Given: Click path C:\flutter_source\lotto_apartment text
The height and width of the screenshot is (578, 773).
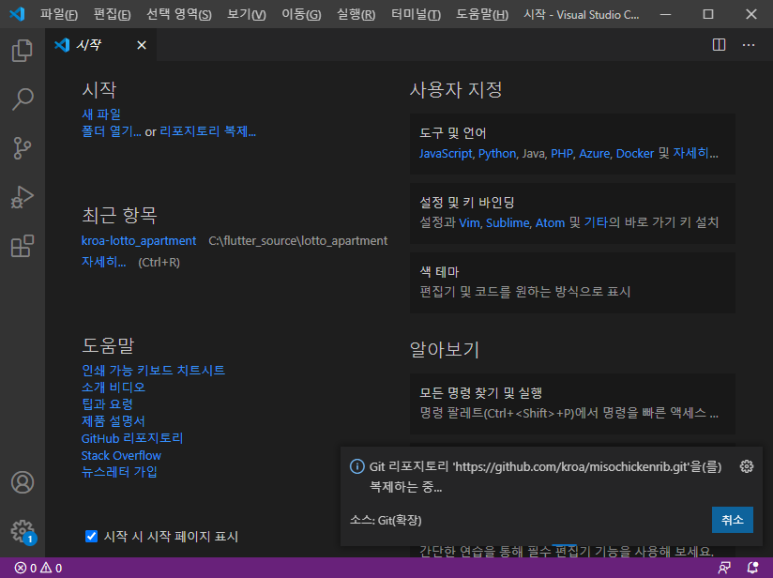Looking at the screenshot, I should [298, 241].
